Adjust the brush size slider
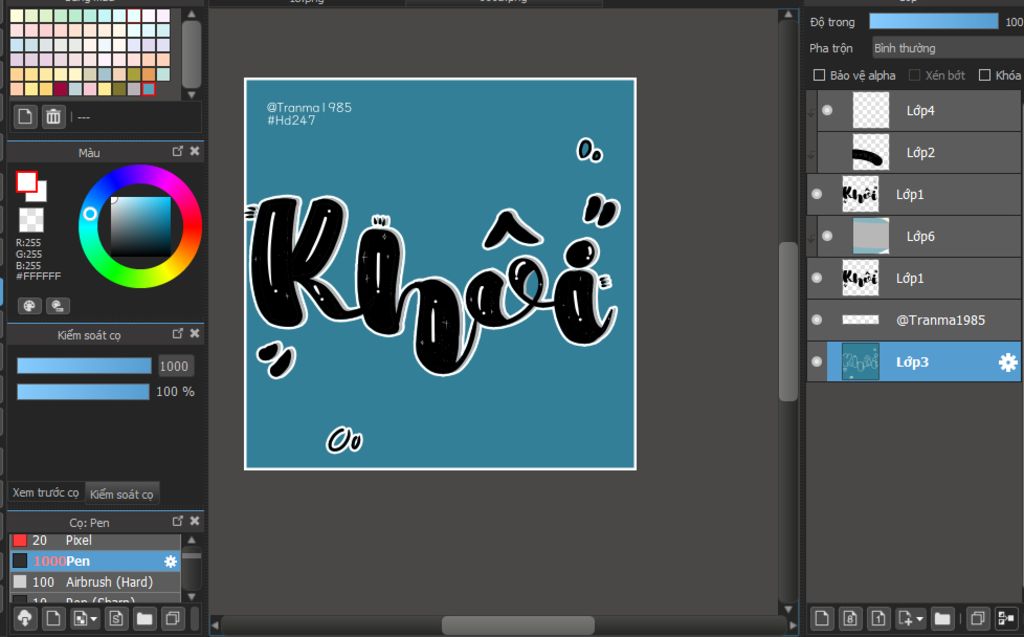 tap(84, 366)
